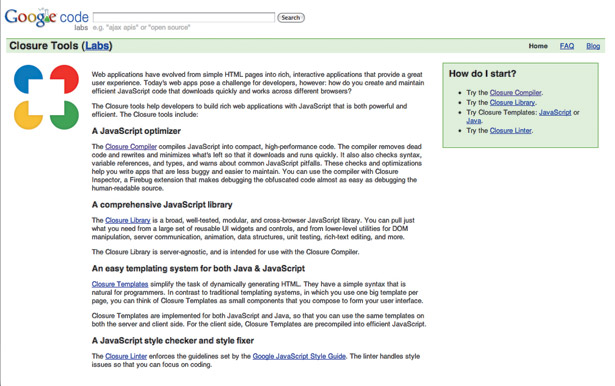Screen dimensions: 615x386
Task: Open the FAQ navigation link
Action: pos(567,46)
